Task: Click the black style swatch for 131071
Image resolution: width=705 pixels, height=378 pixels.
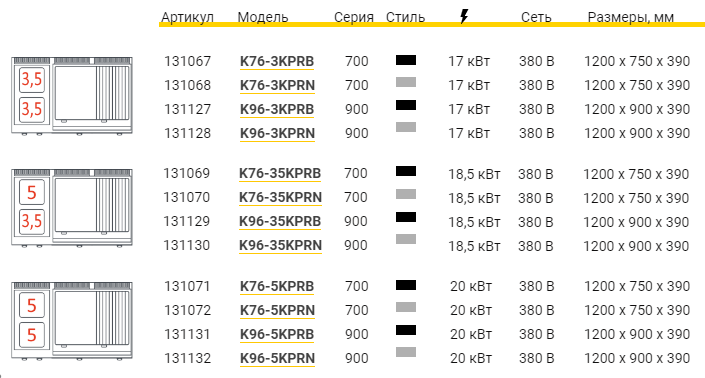Action: pyautogui.click(x=406, y=285)
